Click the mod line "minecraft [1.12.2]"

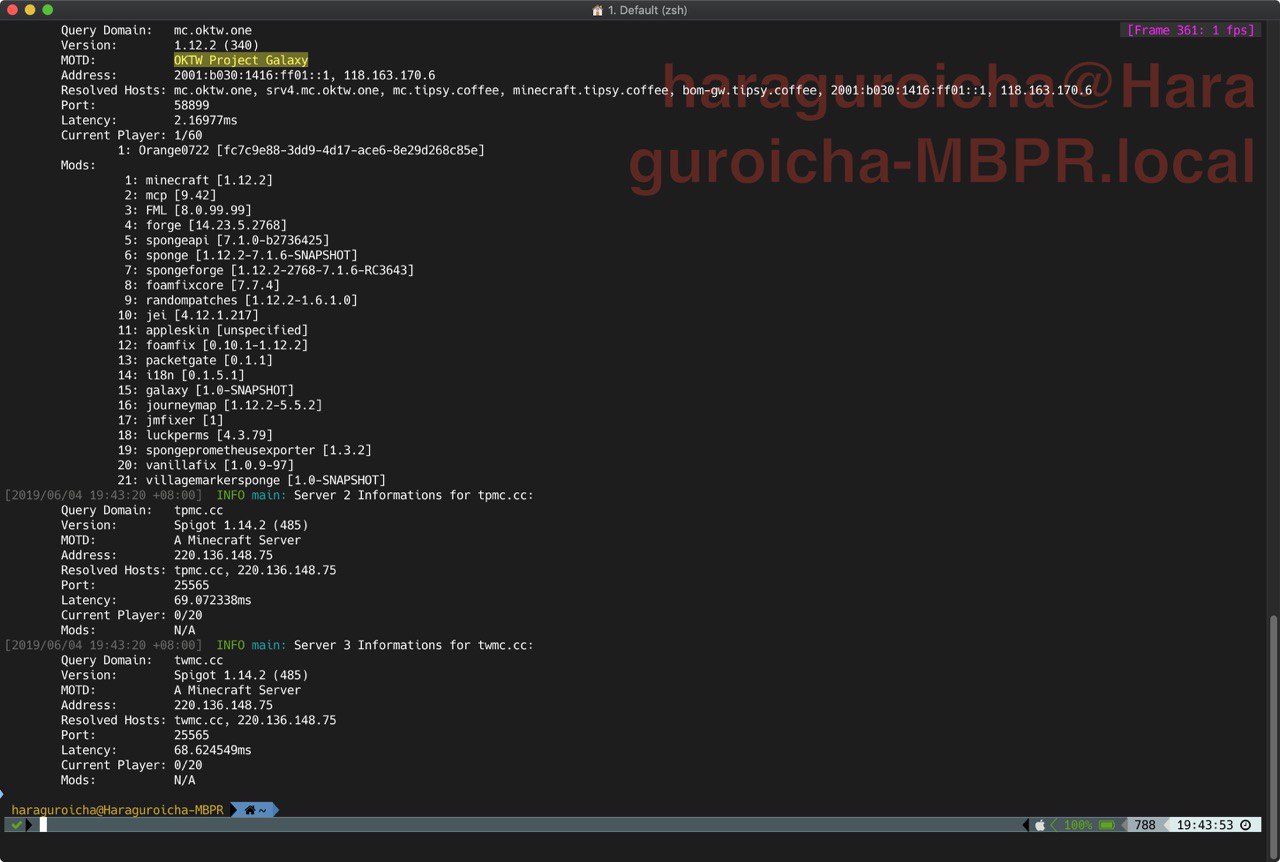coord(209,180)
